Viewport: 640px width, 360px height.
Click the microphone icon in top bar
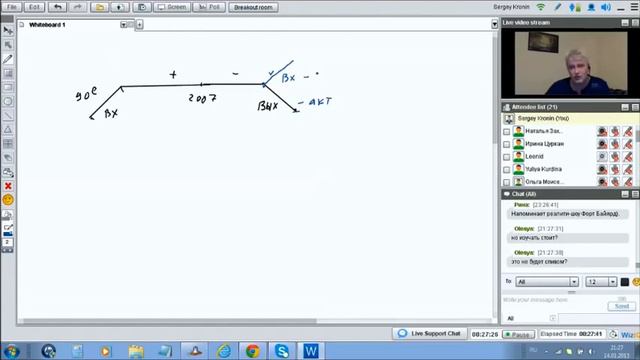click(x=575, y=7)
